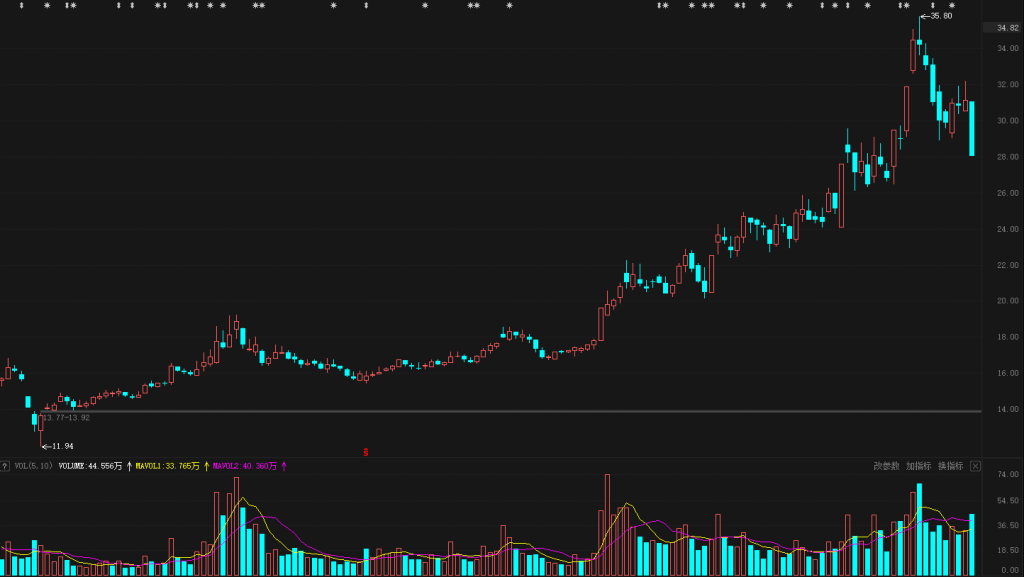Click the leftmost info marker at the top edge

click(21, 6)
